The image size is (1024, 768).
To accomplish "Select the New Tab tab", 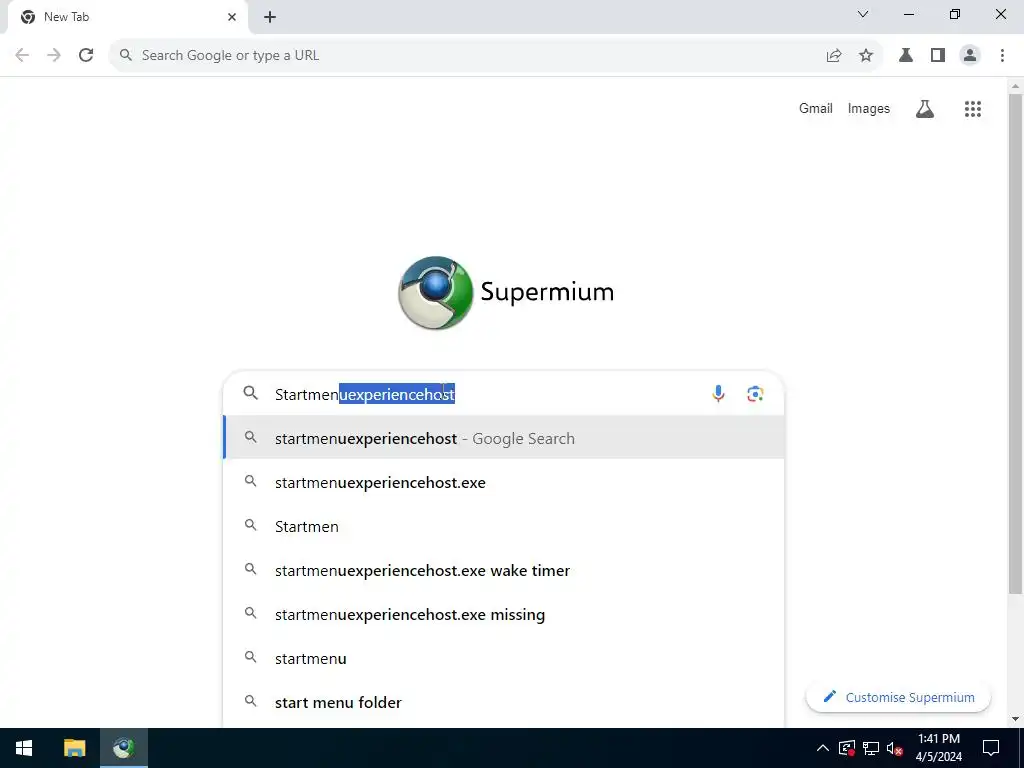I will click(127, 18).
